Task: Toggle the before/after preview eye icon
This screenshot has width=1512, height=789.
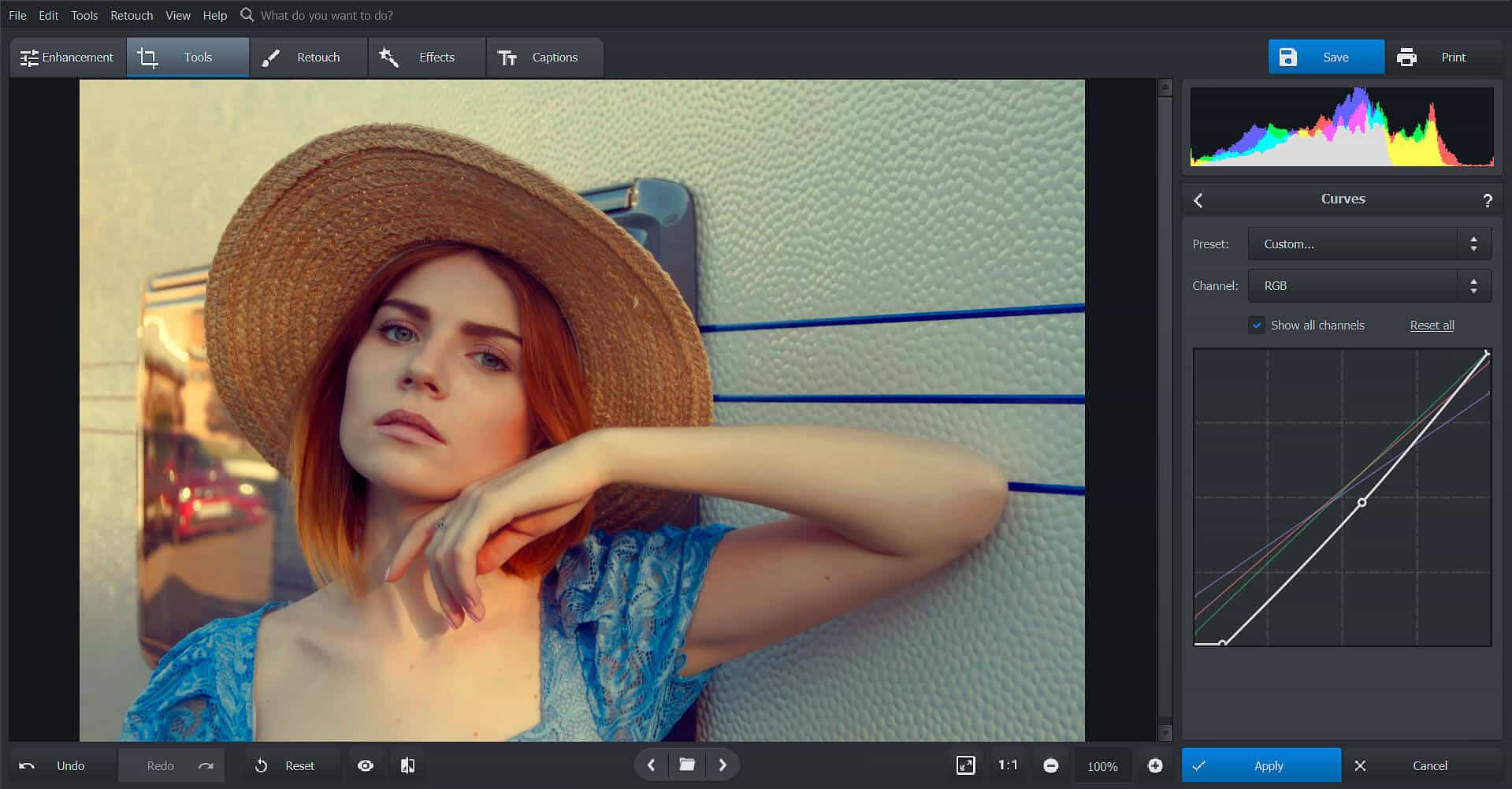Action: pos(365,765)
